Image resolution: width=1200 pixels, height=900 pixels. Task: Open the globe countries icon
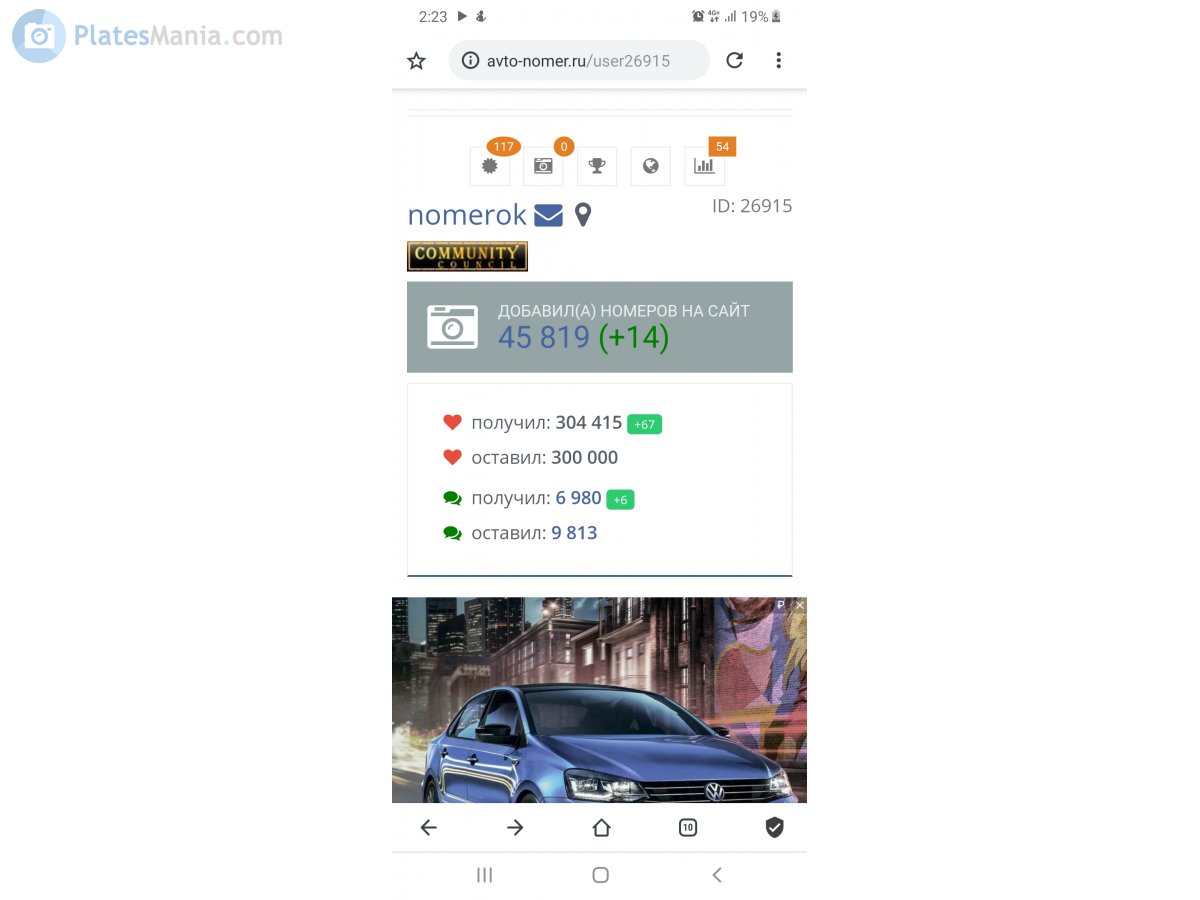[x=651, y=166]
